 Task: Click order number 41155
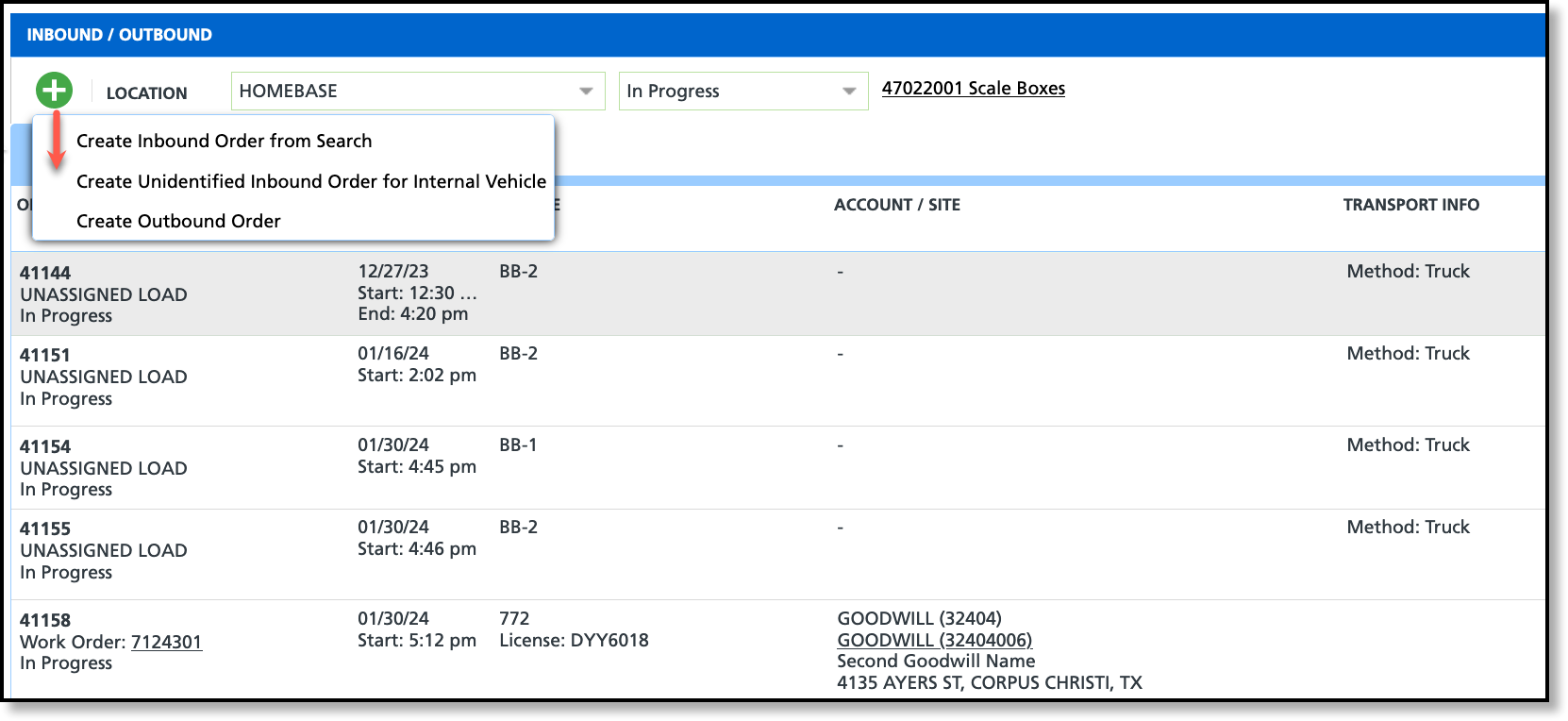point(45,528)
